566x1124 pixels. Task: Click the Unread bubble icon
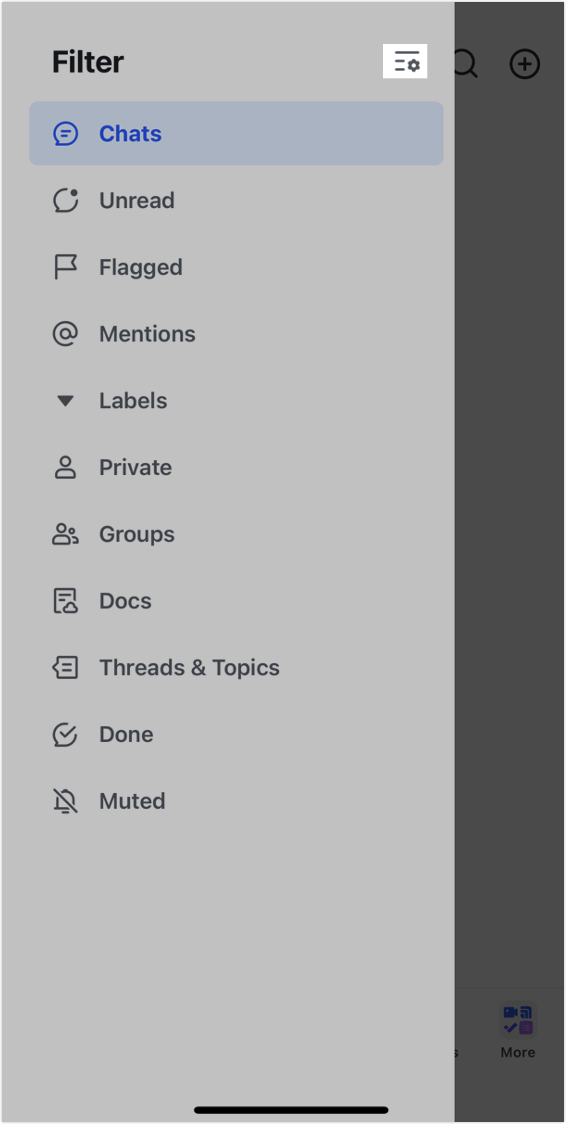(65, 200)
